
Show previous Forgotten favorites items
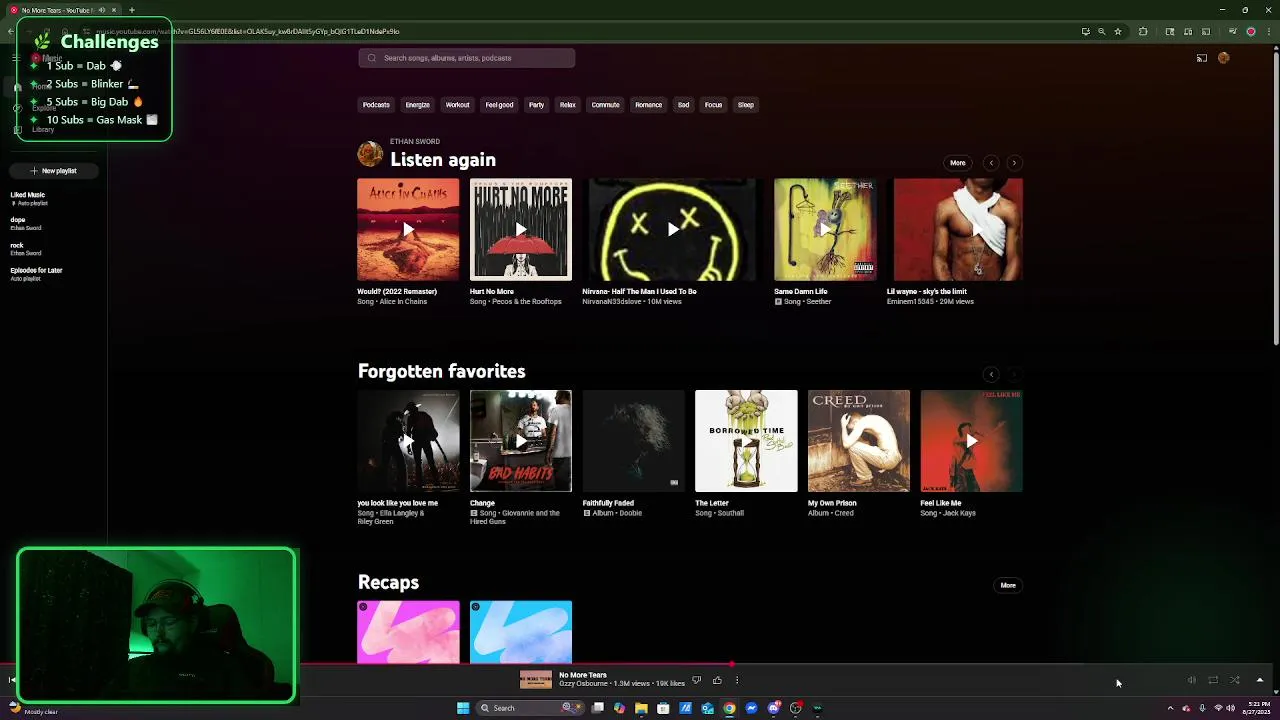pyautogui.click(x=991, y=375)
